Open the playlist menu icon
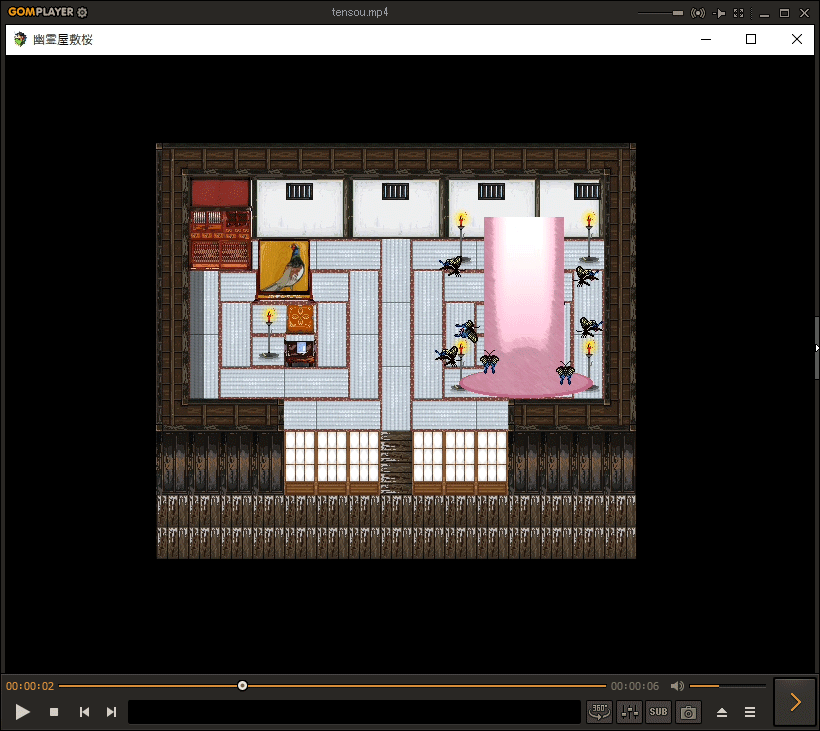The height and width of the screenshot is (731, 820). coord(750,712)
